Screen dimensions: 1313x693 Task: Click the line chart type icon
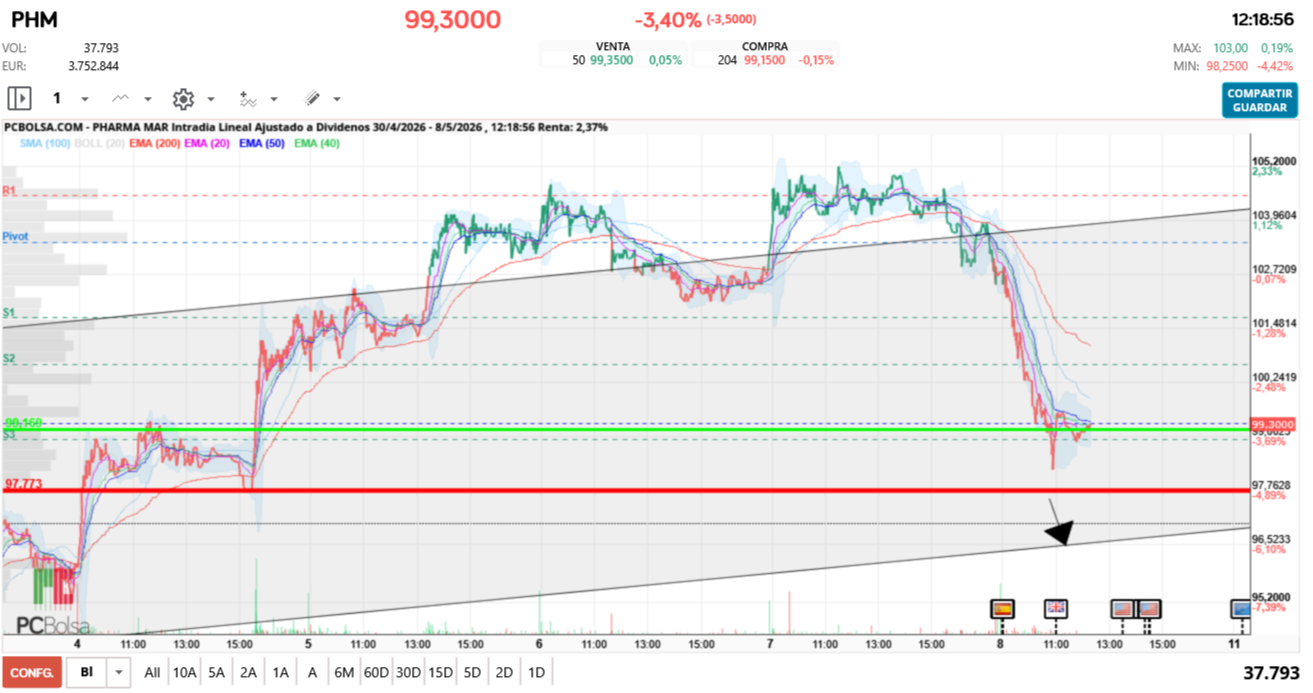121,98
